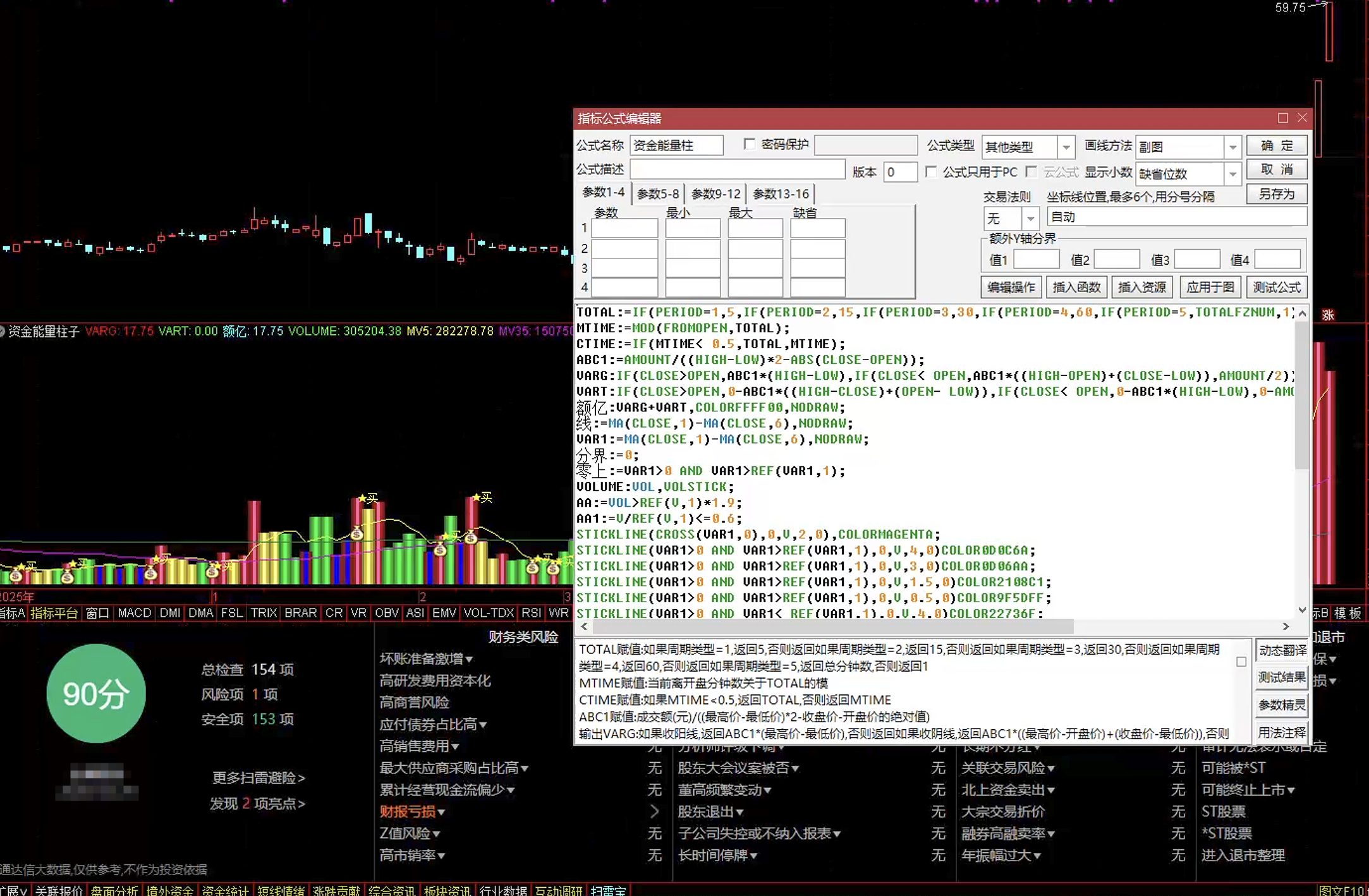The width and height of the screenshot is (1369, 896).
Task: Click the 确定 button
Action: click(1277, 146)
